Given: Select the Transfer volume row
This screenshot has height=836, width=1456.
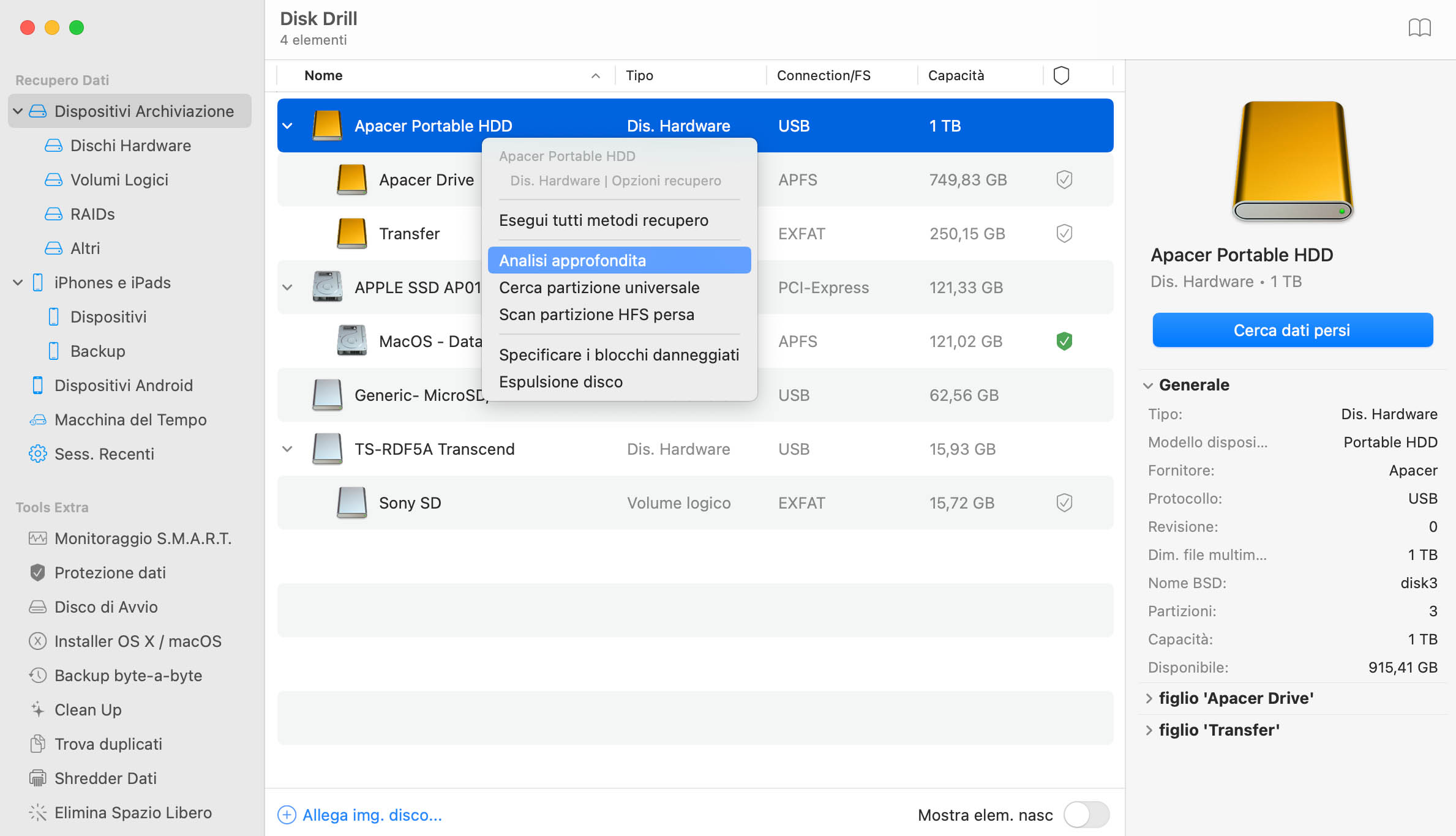Looking at the screenshot, I should 695,233.
